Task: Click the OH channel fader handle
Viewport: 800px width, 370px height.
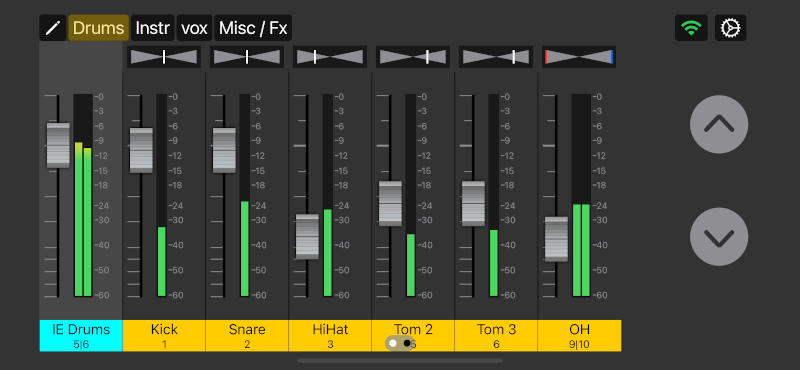Action: coord(556,239)
